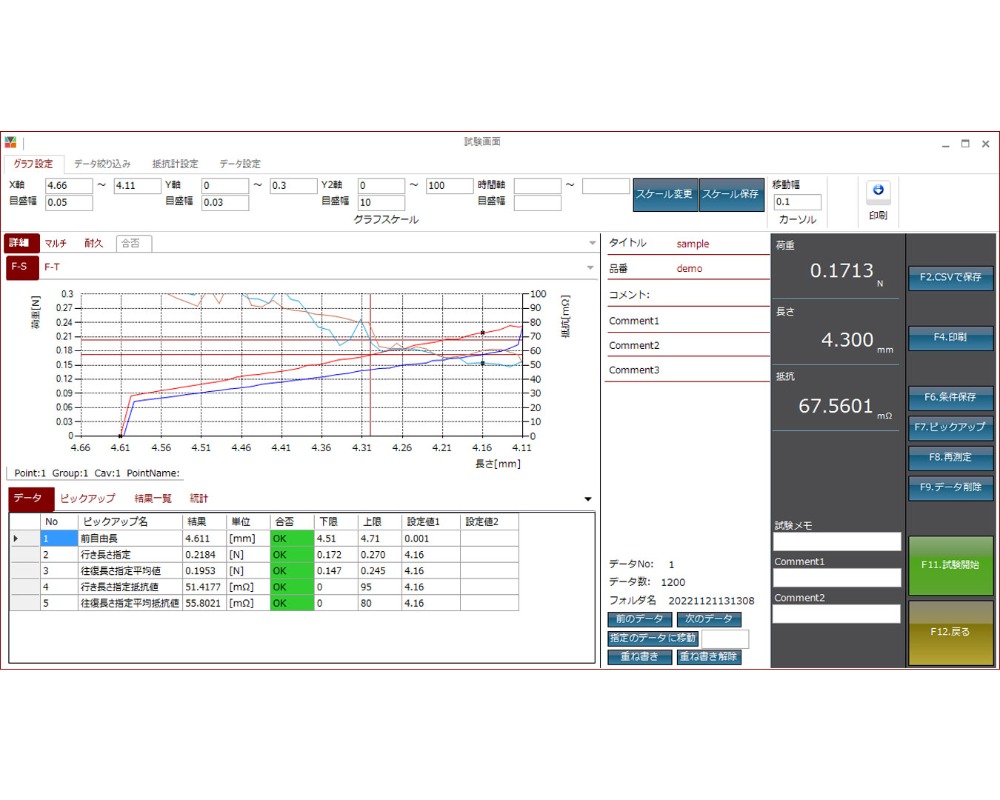The height and width of the screenshot is (800, 1000).
Task: Click the スケール保存 button
Action: [x=731, y=194]
